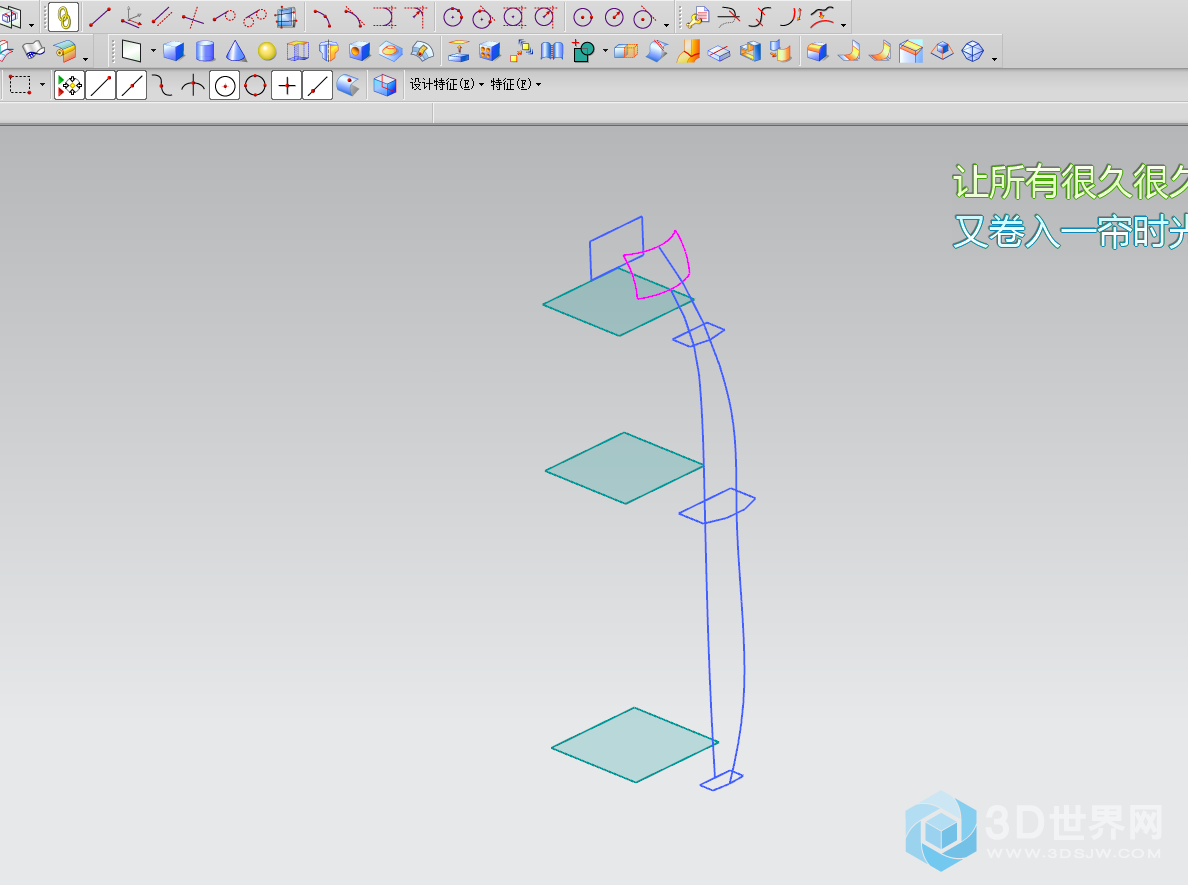The width and height of the screenshot is (1188, 885).
Task: Click the bounded box display icon
Action: tap(385, 85)
